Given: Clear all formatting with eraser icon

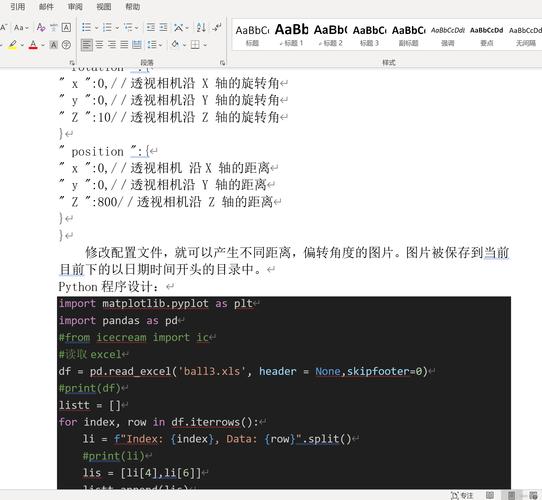Looking at the screenshot, I should coord(41,27).
